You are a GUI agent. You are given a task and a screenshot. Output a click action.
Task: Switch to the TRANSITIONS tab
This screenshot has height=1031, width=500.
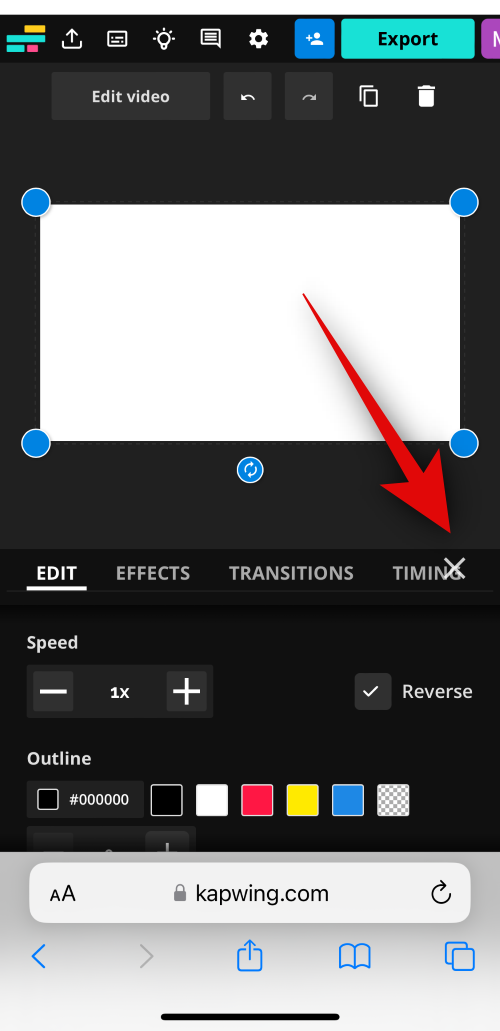pos(291,573)
